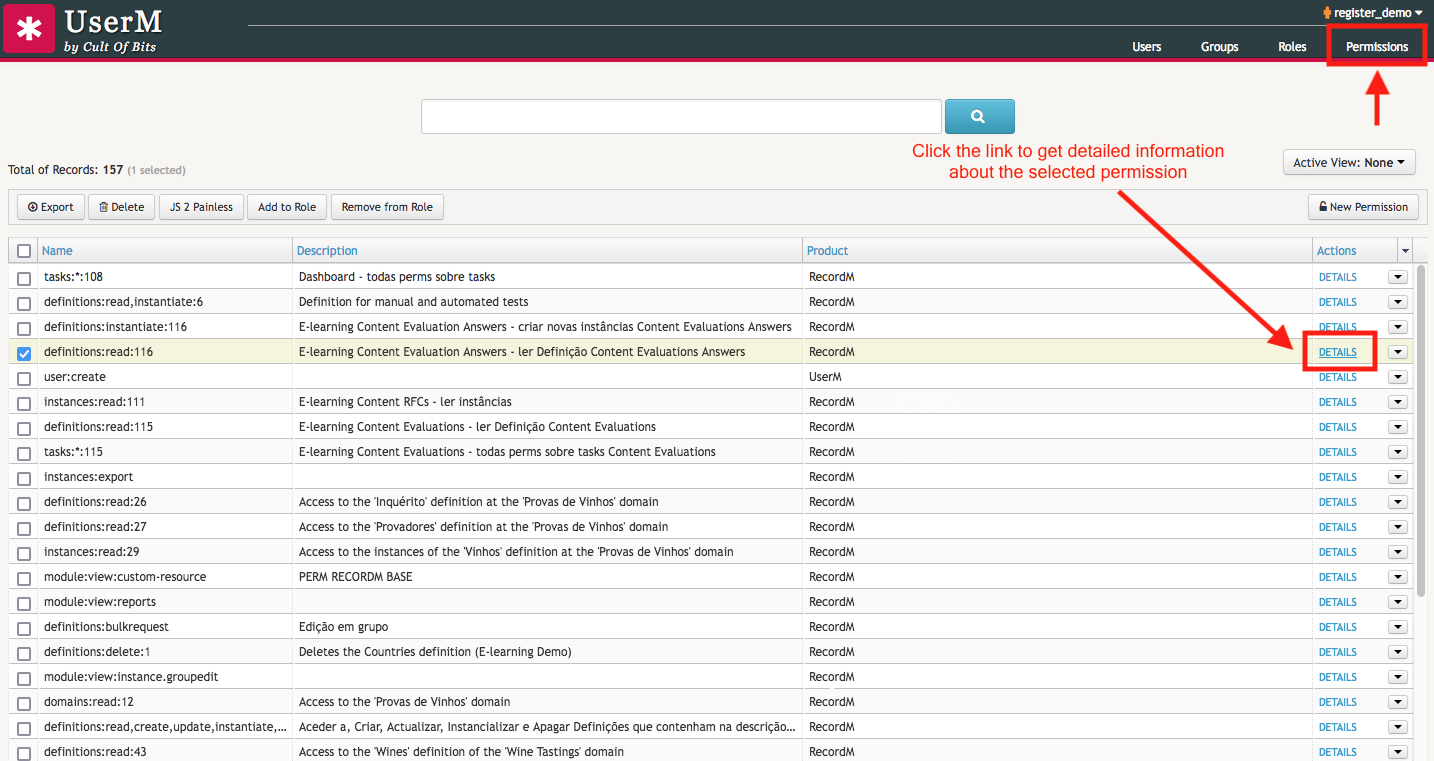
Task: Create a New Permission
Action: click(x=1363, y=207)
